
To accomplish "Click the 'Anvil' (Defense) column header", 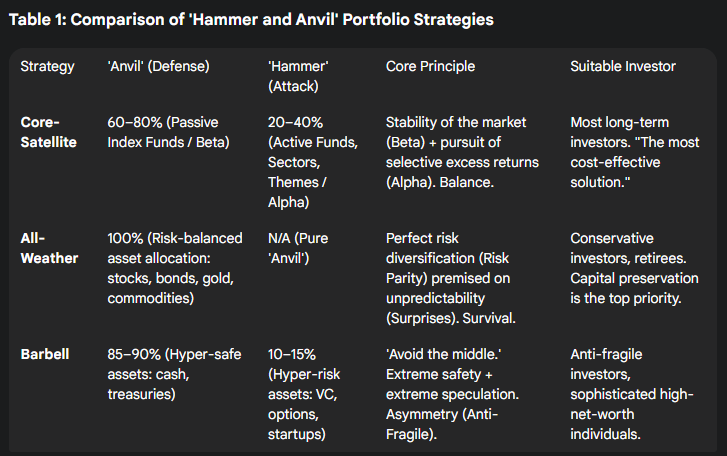I will click(x=158, y=67).
